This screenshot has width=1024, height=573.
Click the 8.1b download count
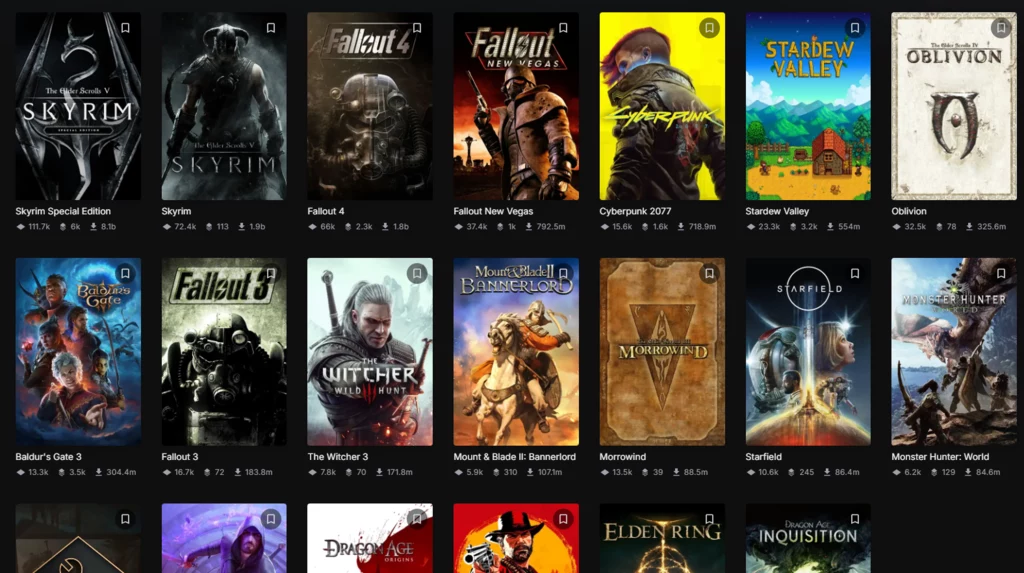click(x=103, y=227)
